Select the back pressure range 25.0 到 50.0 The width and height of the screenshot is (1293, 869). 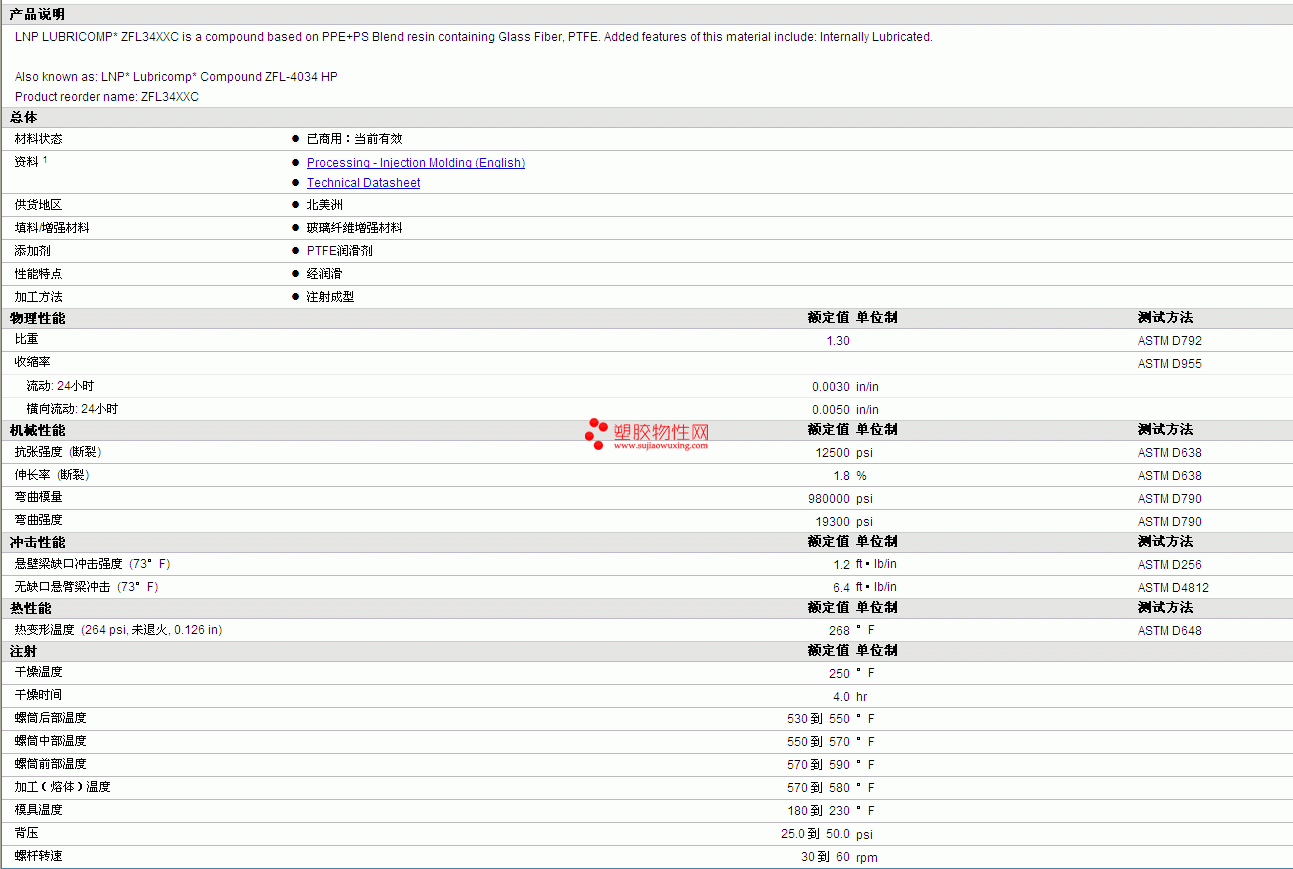pyautogui.click(x=816, y=834)
